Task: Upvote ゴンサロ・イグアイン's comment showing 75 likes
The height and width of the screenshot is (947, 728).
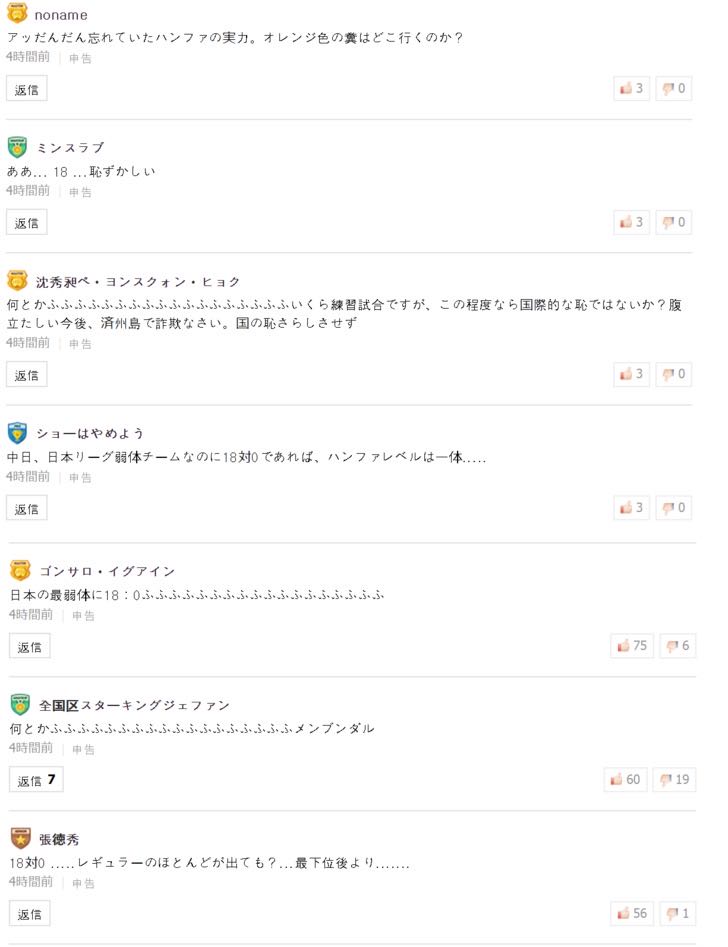Action: pos(632,646)
